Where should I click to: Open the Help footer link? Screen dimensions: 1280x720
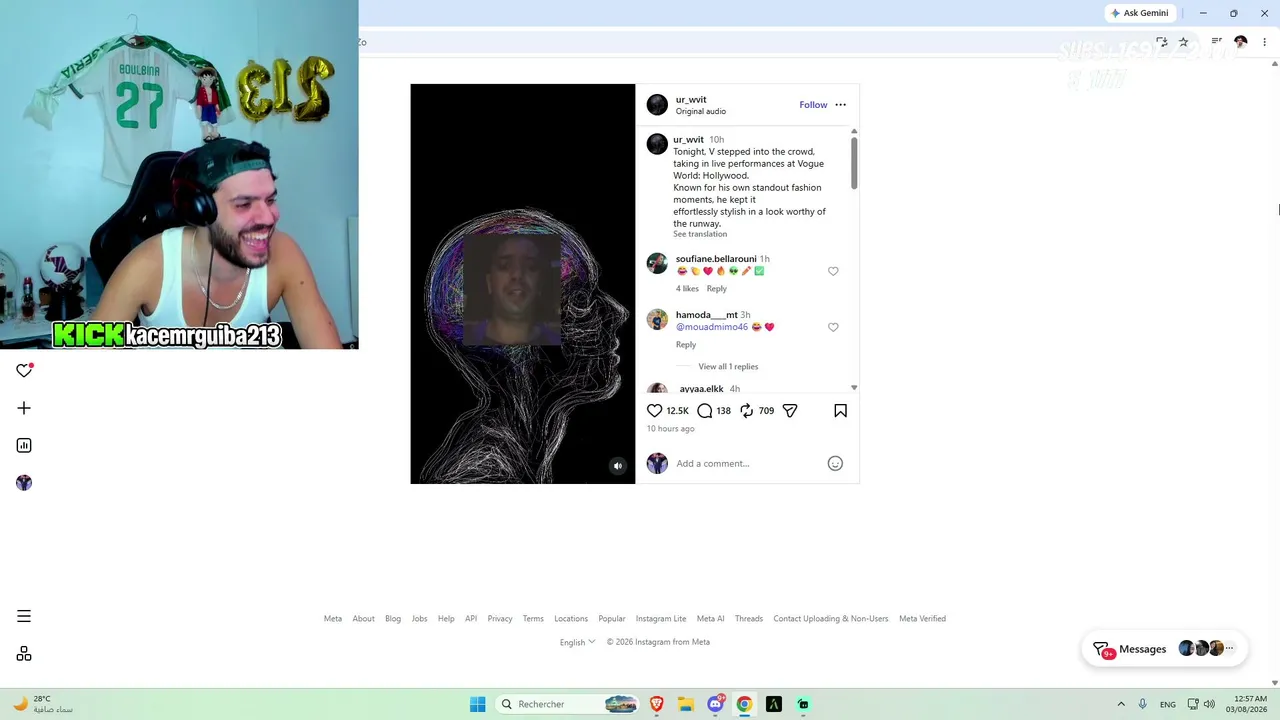(x=446, y=619)
